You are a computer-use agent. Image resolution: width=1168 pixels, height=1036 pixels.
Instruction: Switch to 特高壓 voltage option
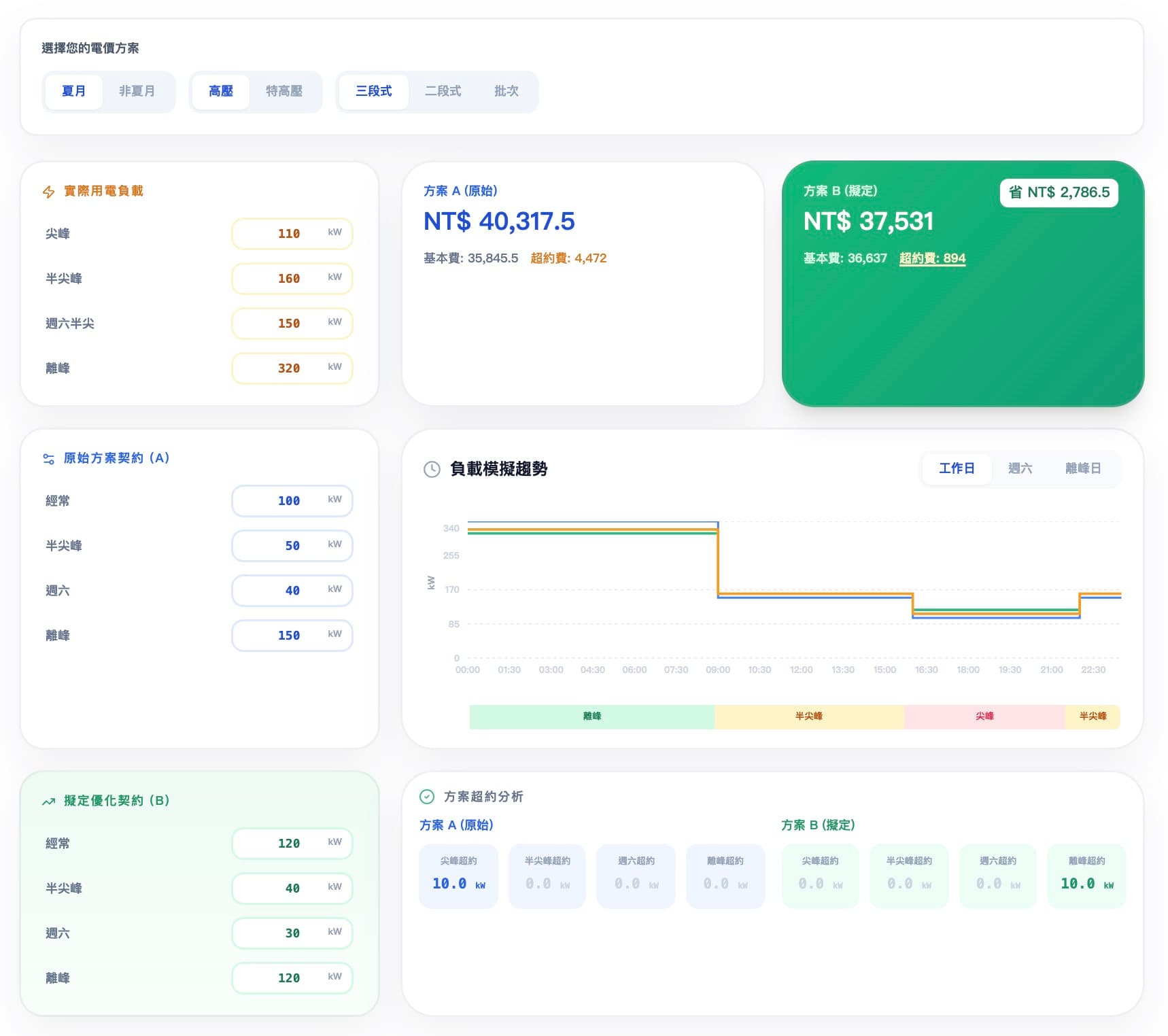pyautogui.click(x=284, y=91)
